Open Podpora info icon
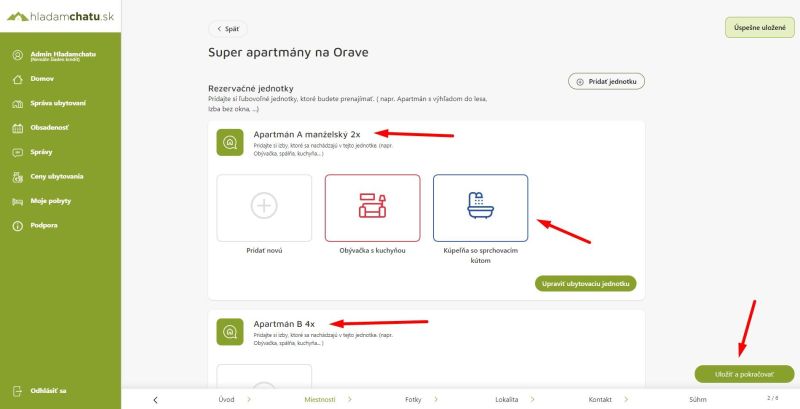This screenshot has height=409, width=800. pyautogui.click(x=18, y=226)
